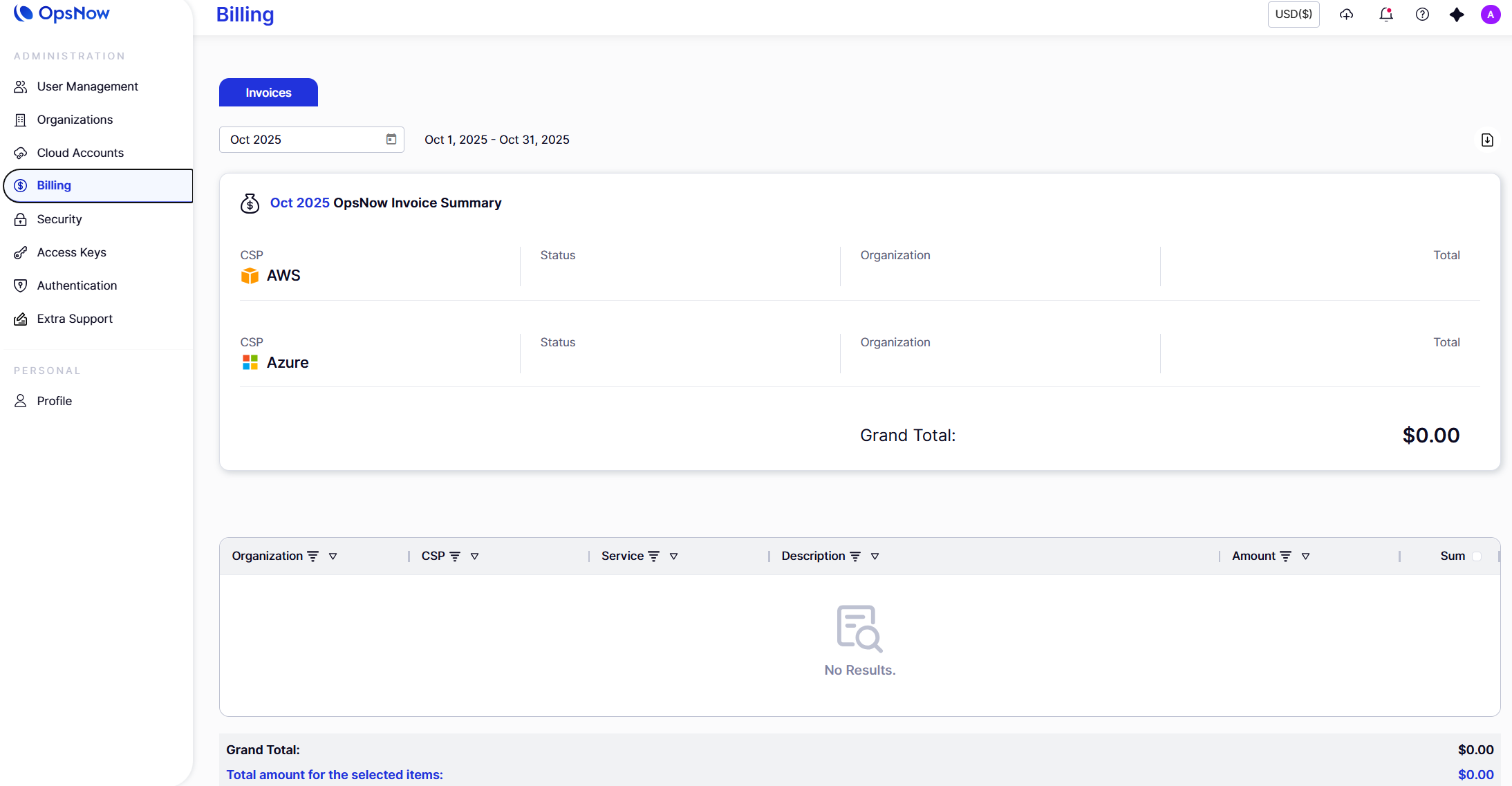1512x786 pixels.
Task: Select the Invoices tab
Action: pyautogui.click(x=268, y=93)
